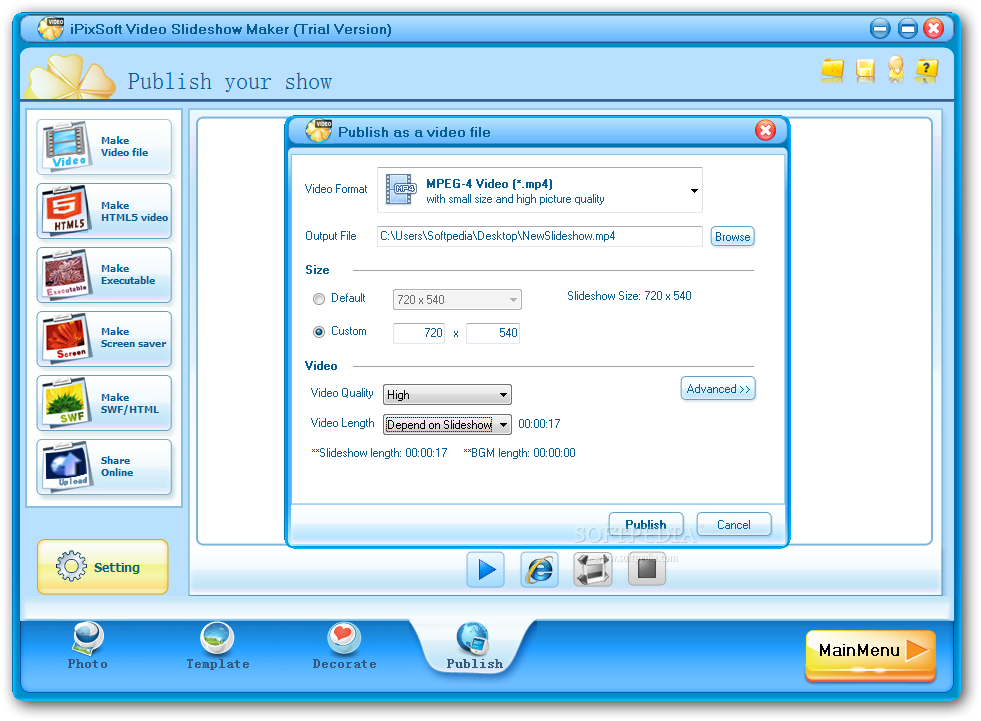Click Publish button in dialog
This screenshot has width=981, height=721.
(646, 524)
